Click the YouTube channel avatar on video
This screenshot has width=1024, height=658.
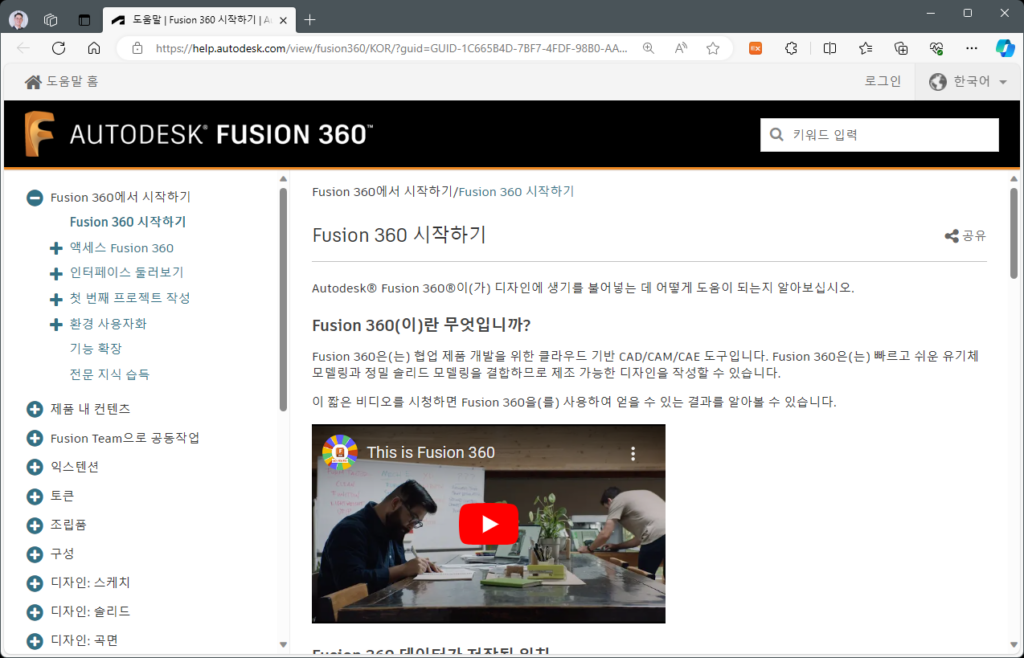tap(340, 452)
